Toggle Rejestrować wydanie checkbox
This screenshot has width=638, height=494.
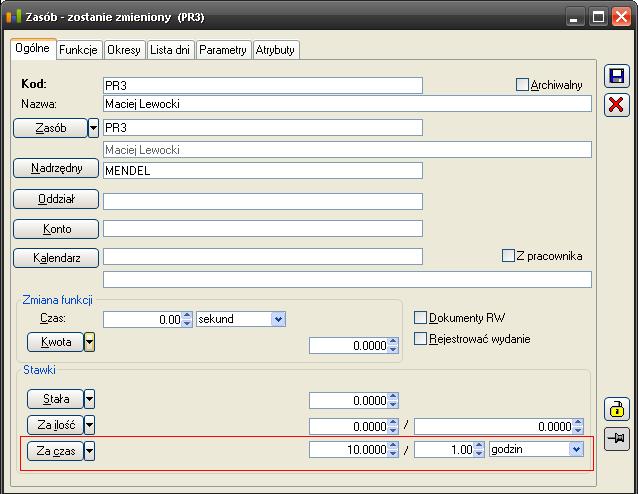click(420, 339)
